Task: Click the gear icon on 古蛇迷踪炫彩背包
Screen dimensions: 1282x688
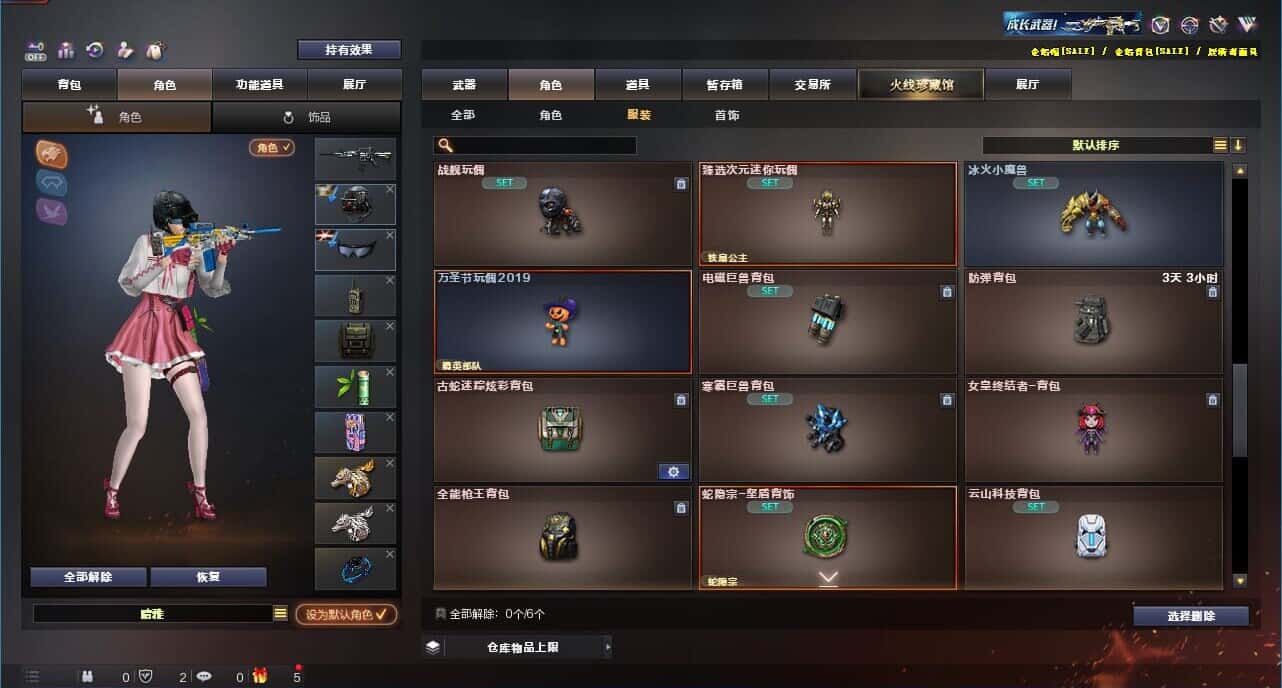Action: (674, 472)
